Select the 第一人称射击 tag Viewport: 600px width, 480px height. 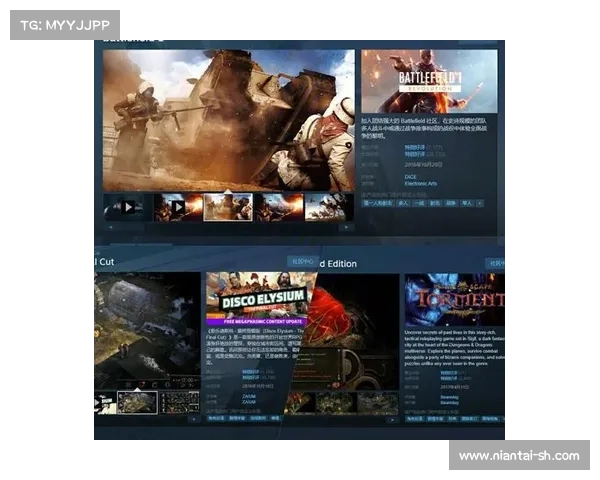pos(378,203)
